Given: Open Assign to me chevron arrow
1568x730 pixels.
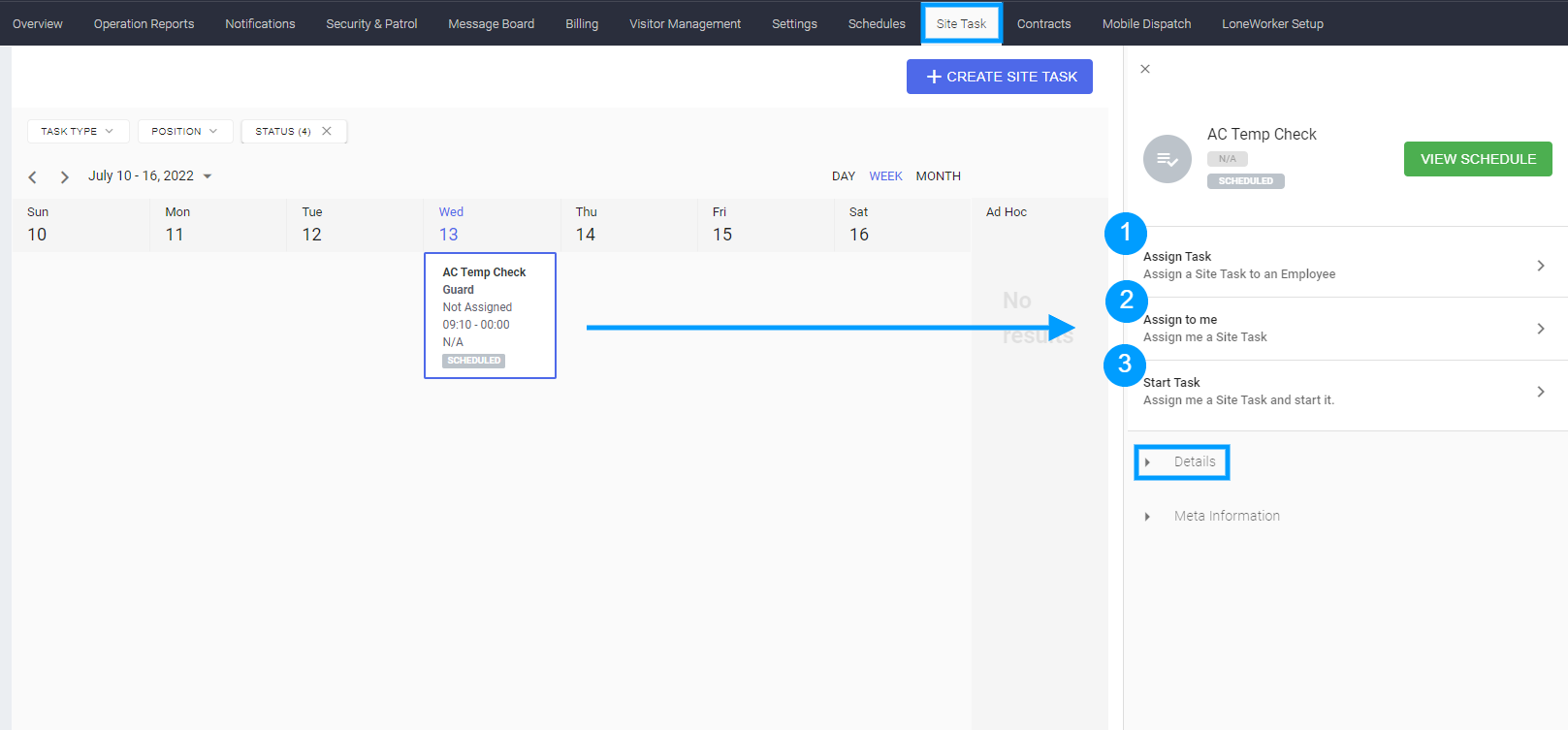Looking at the screenshot, I should 1541,329.
